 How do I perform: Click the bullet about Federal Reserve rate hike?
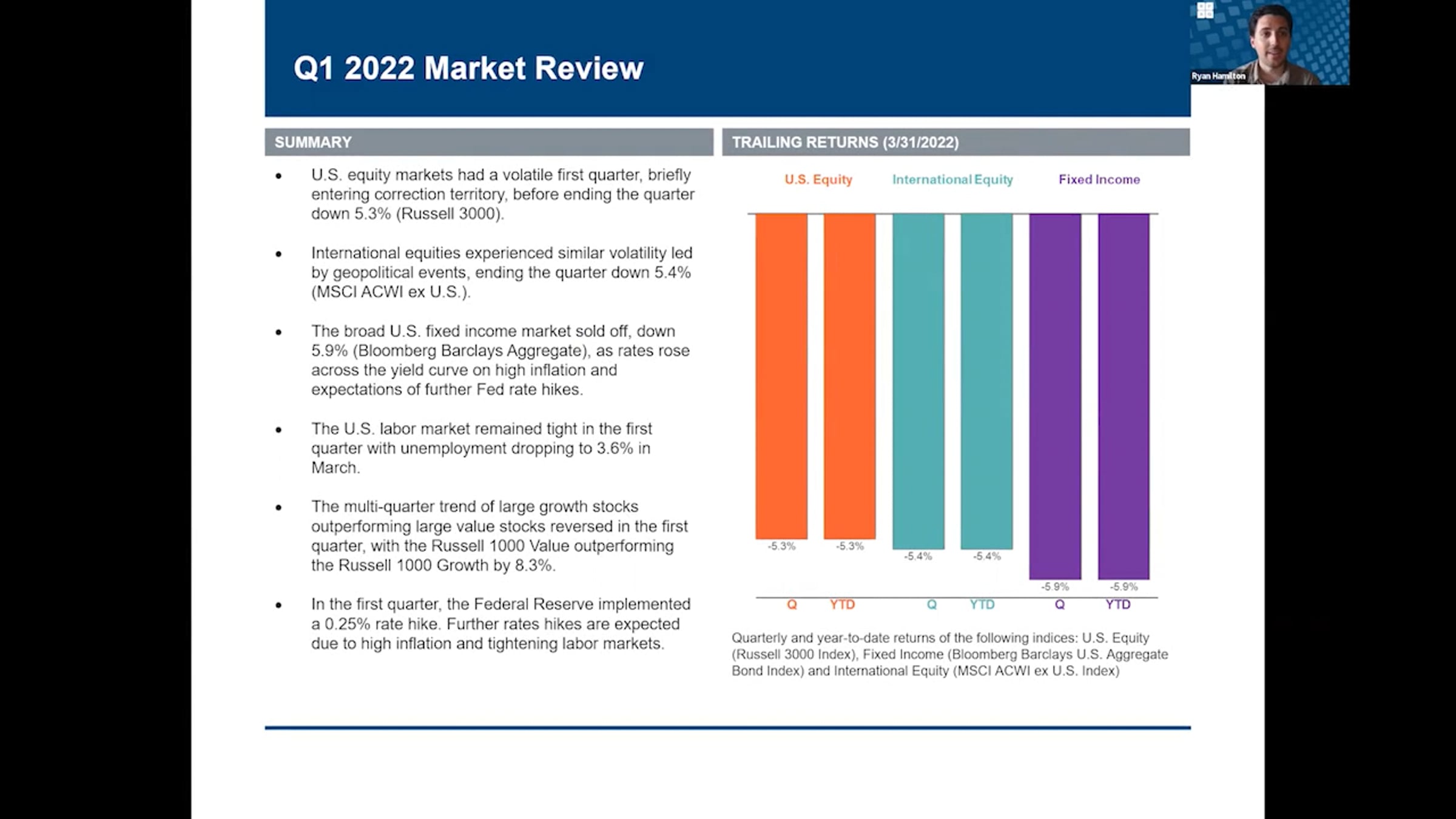(x=500, y=624)
